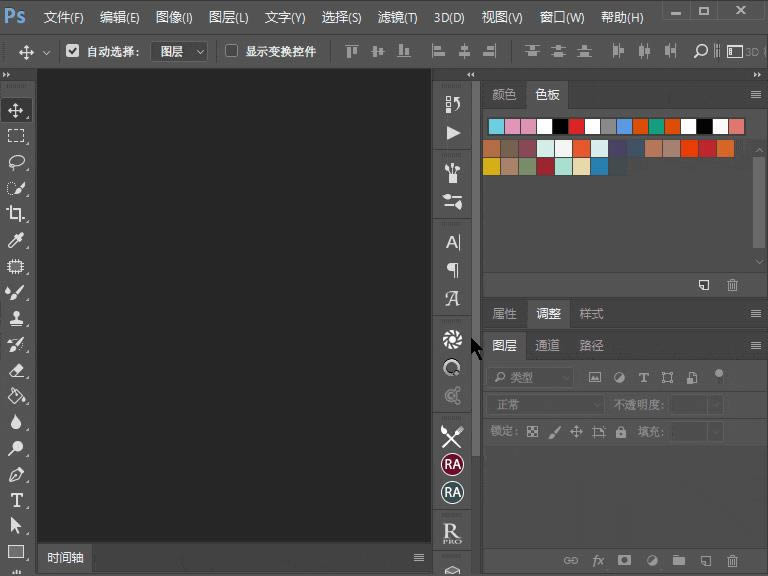Switch to the Color tab
Screen dimensions: 768x576
pyautogui.click(x=504, y=94)
